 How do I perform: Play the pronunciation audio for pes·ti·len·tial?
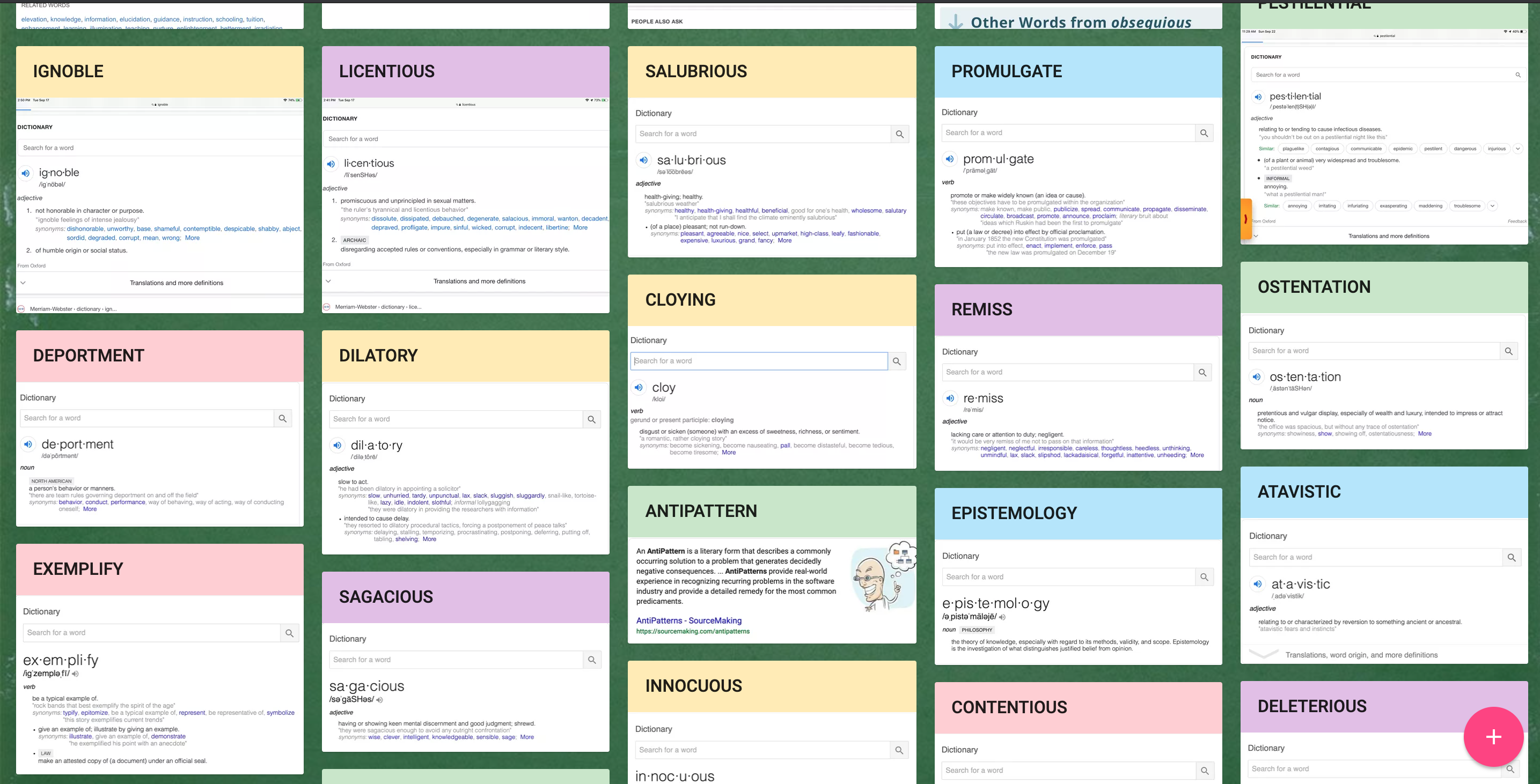[x=1258, y=97]
